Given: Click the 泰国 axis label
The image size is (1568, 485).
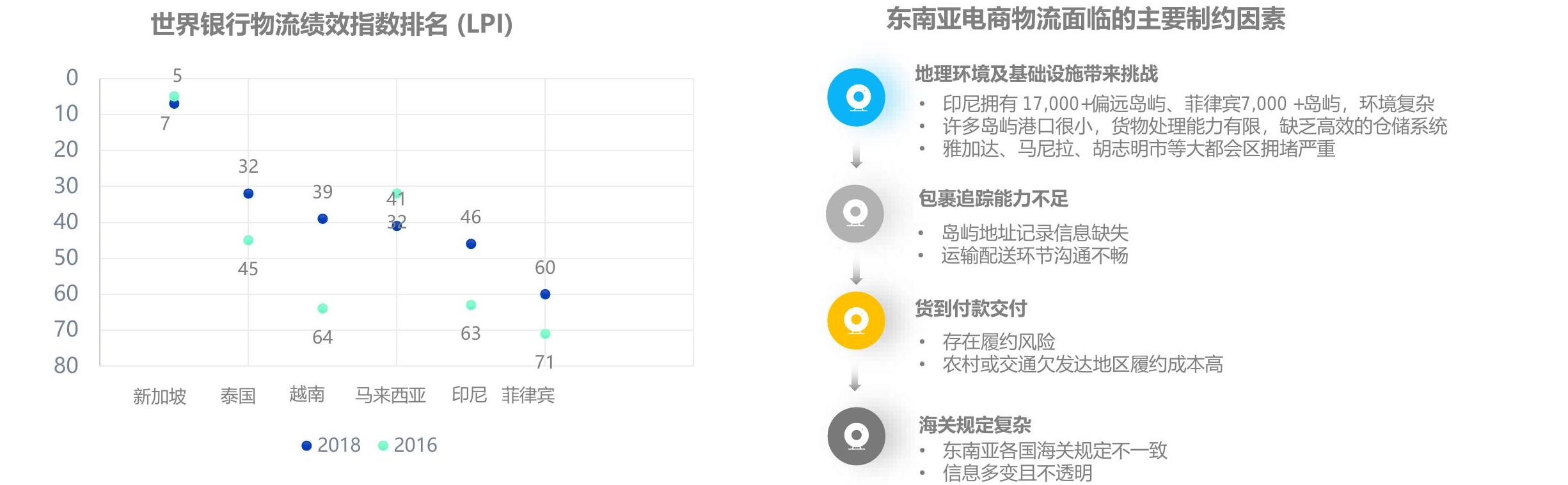Looking at the screenshot, I should (238, 396).
